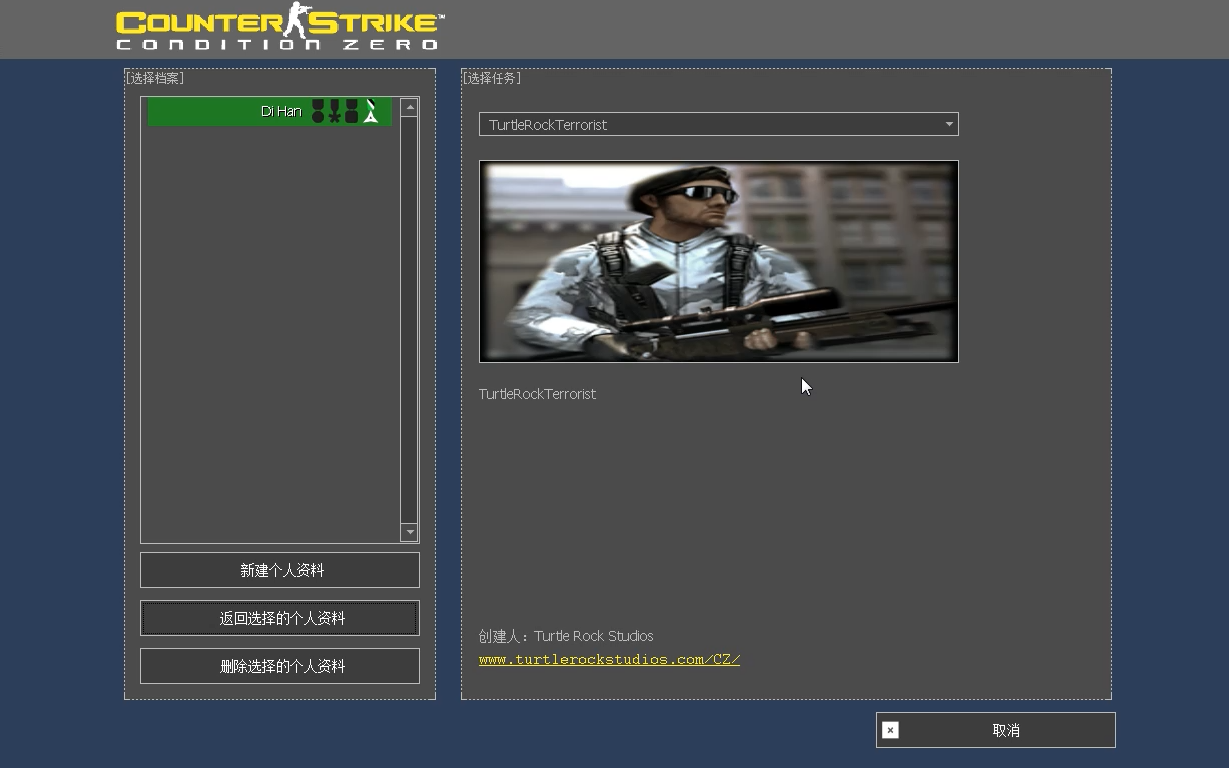Viewport: 1229px width, 768px height.
Task: Click the scrollbar up arrow icon
Action: pos(409,106)
